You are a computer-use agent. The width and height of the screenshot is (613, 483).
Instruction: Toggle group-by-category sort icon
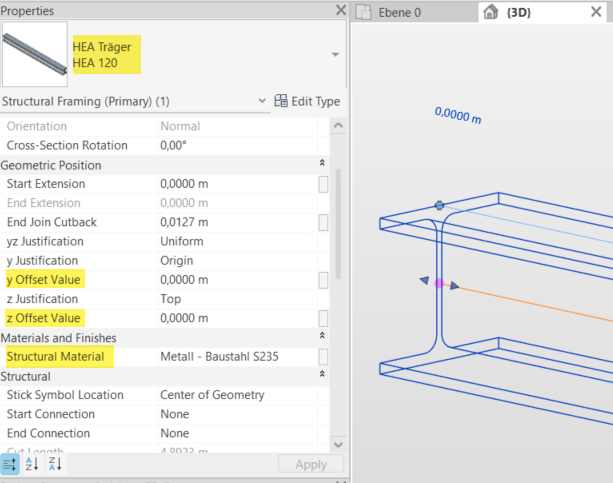tap(10, 464)
